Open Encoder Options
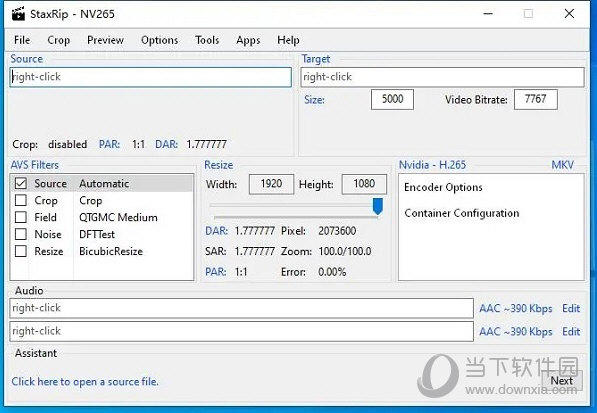 (x=443, y=187)
